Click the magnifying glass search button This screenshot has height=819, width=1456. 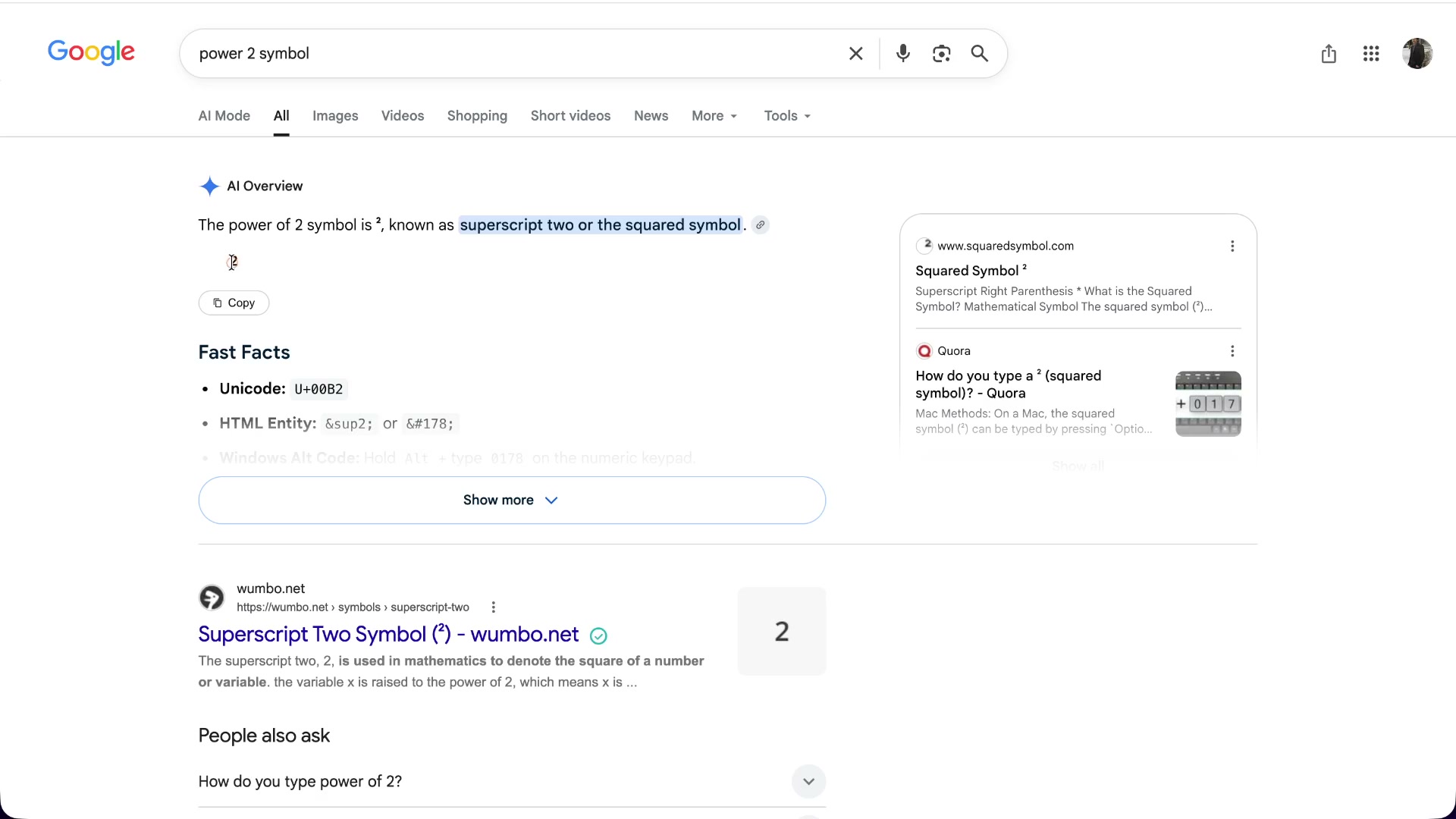click(x=980, y=54)
